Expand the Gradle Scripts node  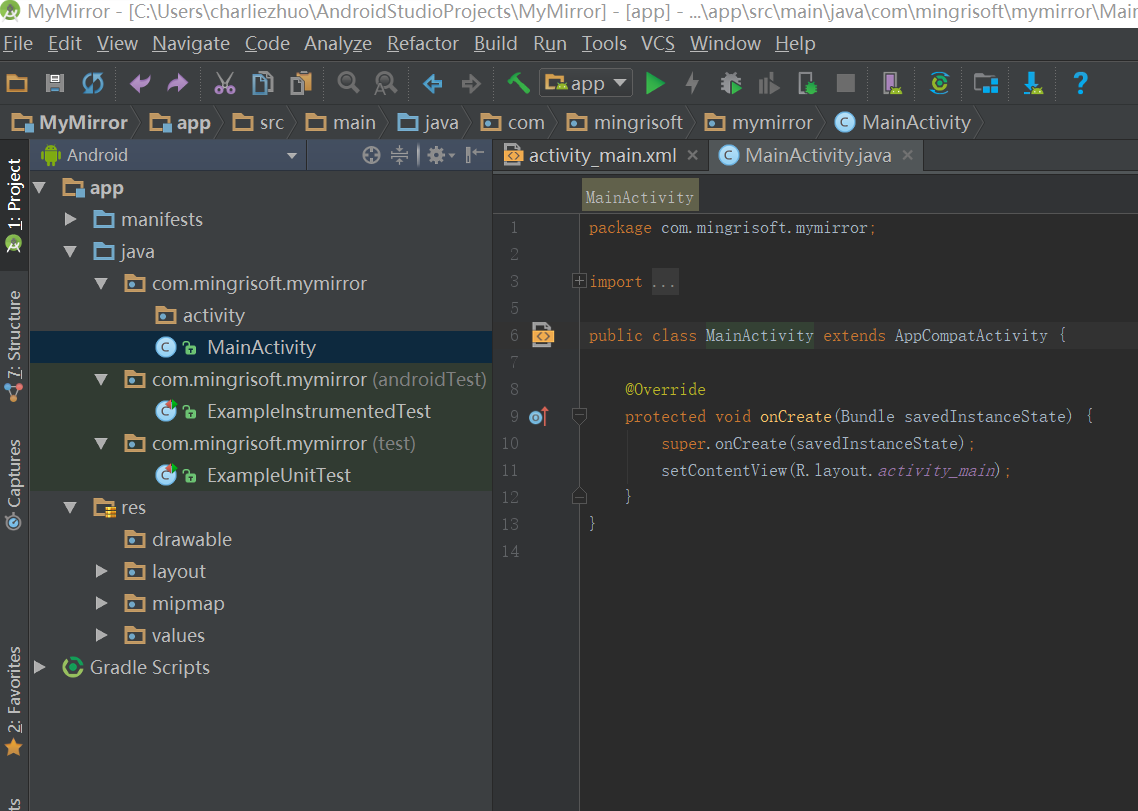coord(40,667)
